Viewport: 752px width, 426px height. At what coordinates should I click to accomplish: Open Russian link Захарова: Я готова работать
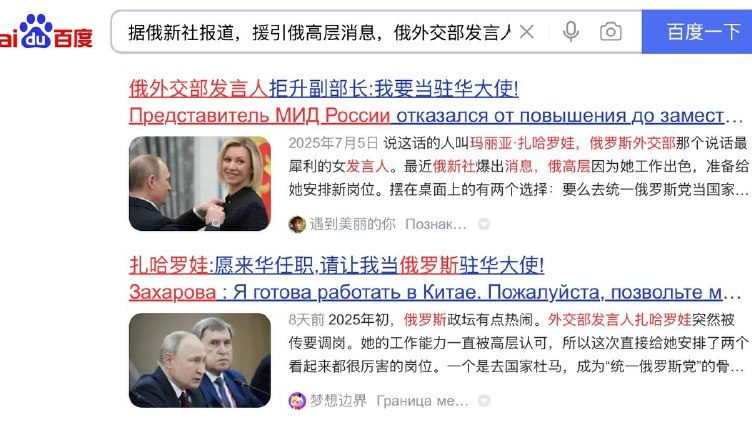[x=435, y=292]
